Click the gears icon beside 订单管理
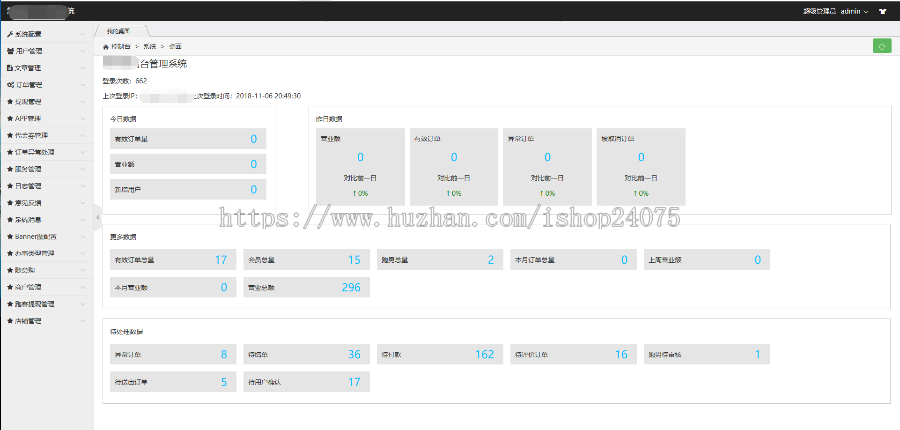900x430 pixels. [10, 85]
